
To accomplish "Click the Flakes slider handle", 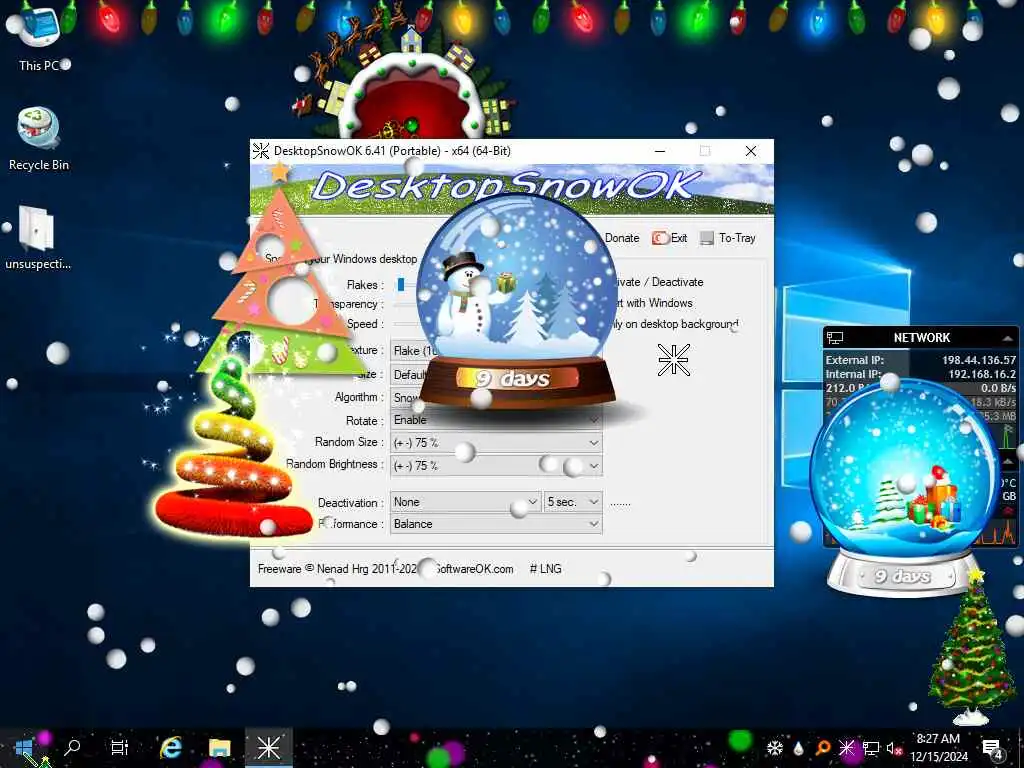I will [x=401, y=284].
